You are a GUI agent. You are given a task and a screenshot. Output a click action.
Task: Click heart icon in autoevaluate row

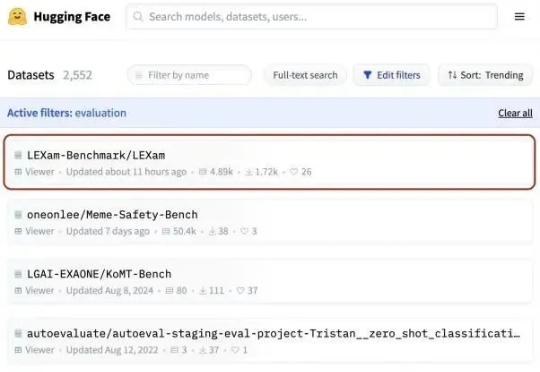235,350
